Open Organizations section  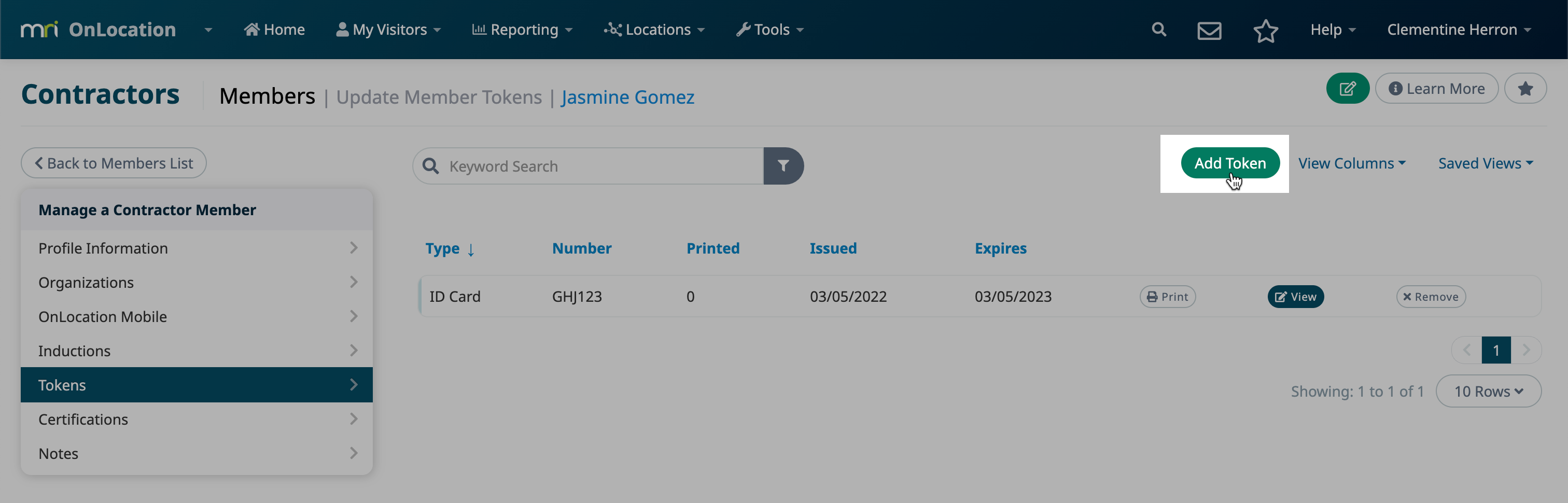coord(197,282)
